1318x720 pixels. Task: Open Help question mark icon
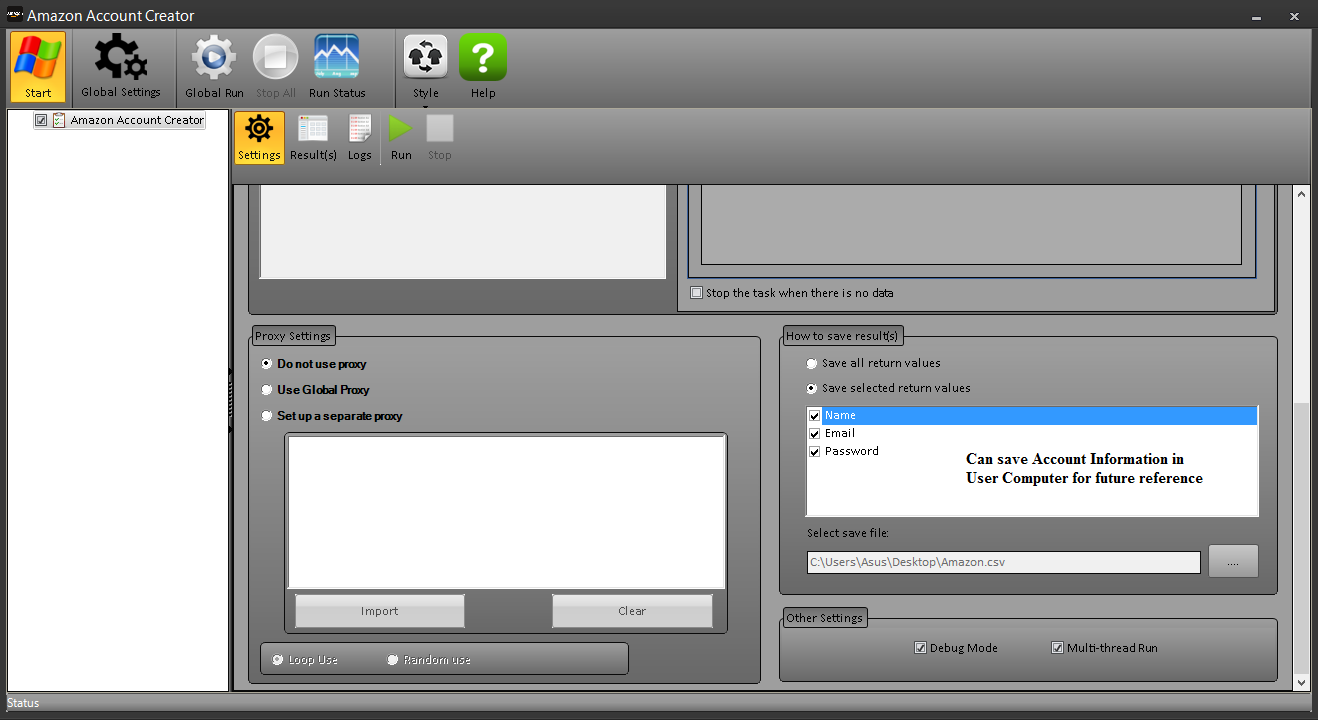pos(483,67)
